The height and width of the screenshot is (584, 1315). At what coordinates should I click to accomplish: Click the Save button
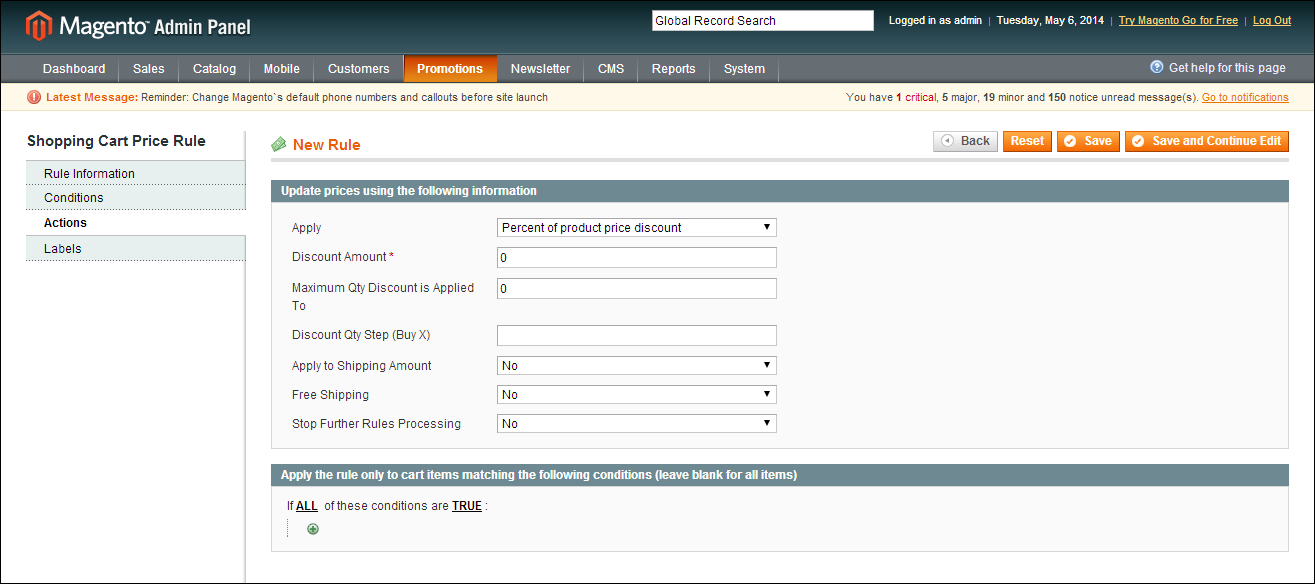point(1088,141)
